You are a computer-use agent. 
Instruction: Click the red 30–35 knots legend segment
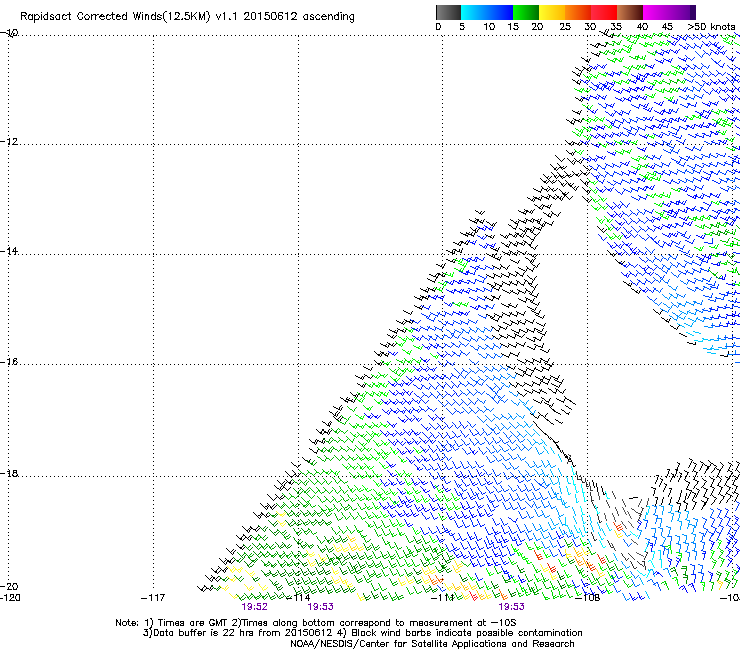click(604, 12)
